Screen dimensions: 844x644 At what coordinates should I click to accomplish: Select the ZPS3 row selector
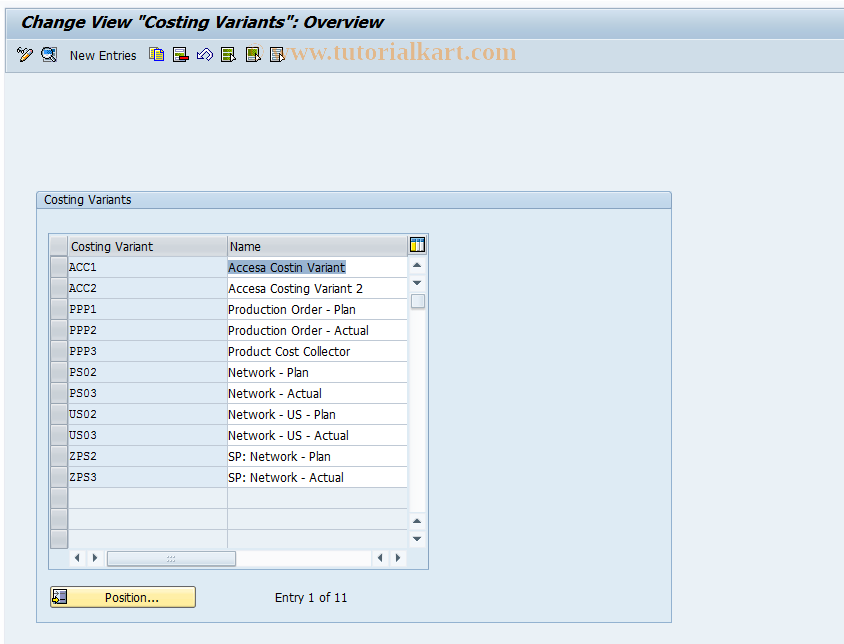[x=57, y=477]
